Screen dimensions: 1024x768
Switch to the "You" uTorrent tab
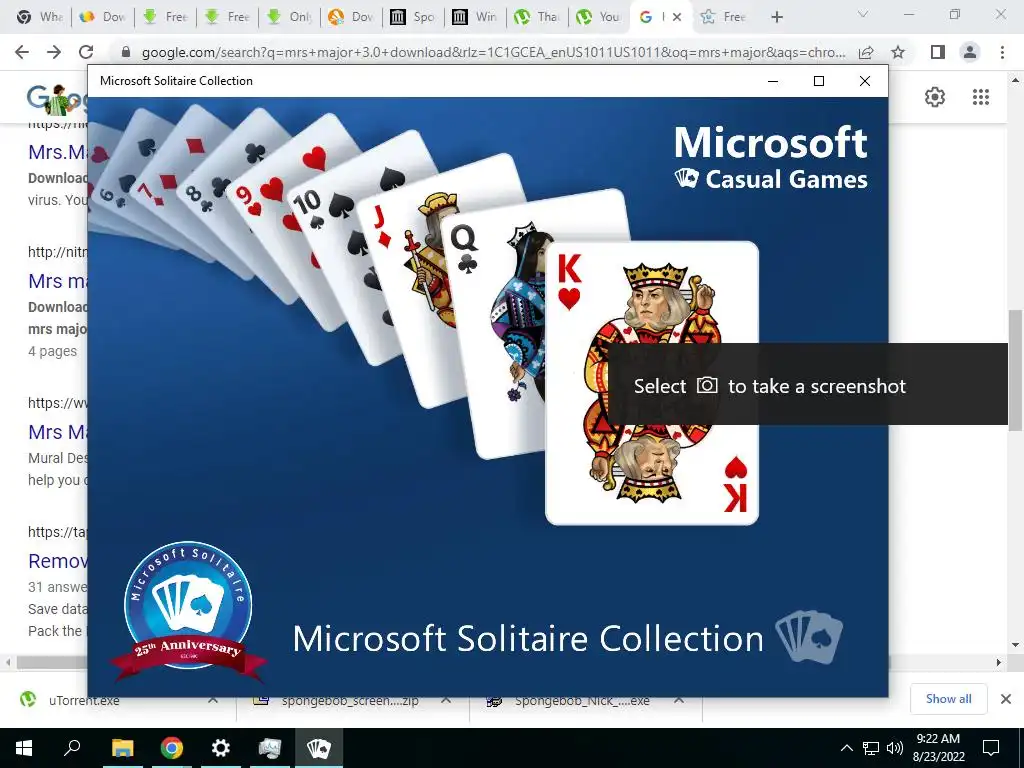click(x=600, y=17)
